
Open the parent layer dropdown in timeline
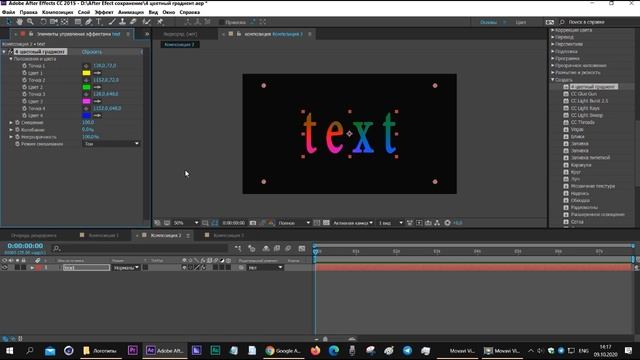(265, 268)
